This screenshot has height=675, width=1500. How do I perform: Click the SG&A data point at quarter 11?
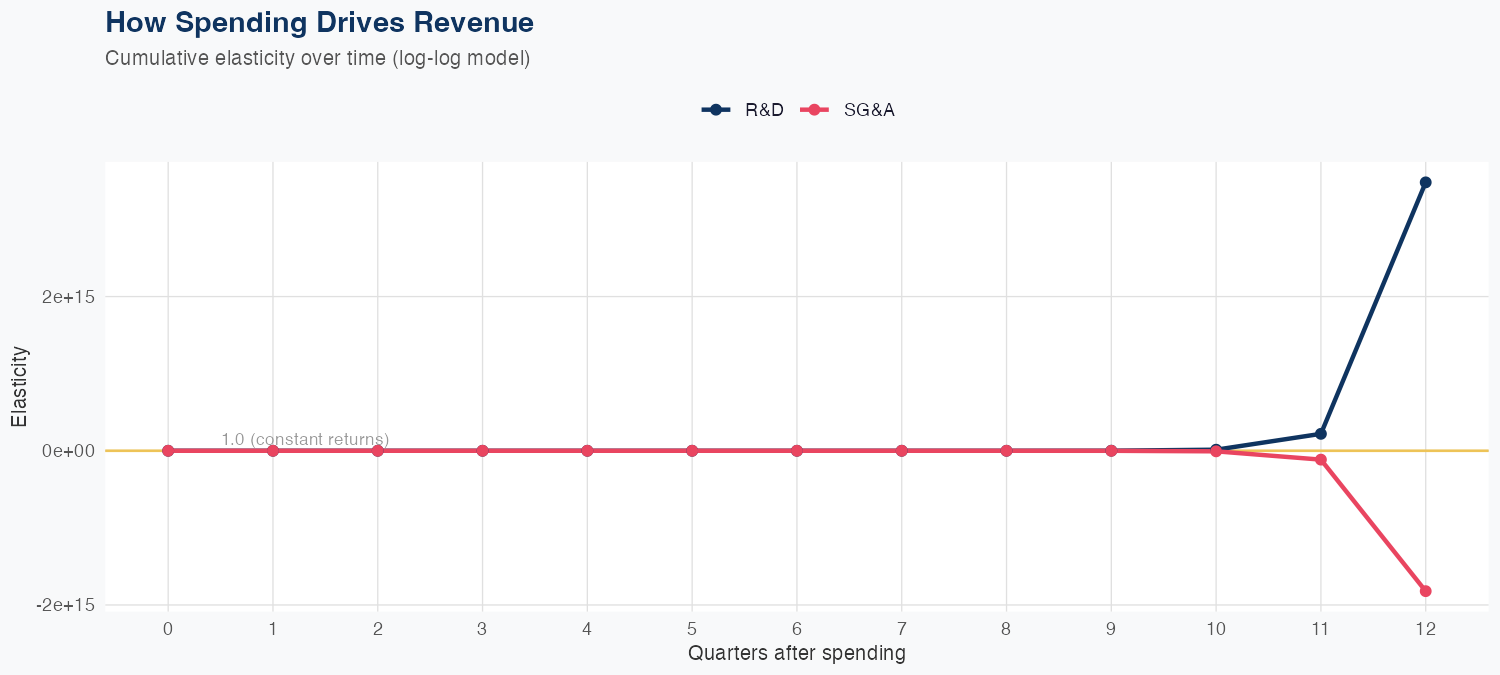1321,460
